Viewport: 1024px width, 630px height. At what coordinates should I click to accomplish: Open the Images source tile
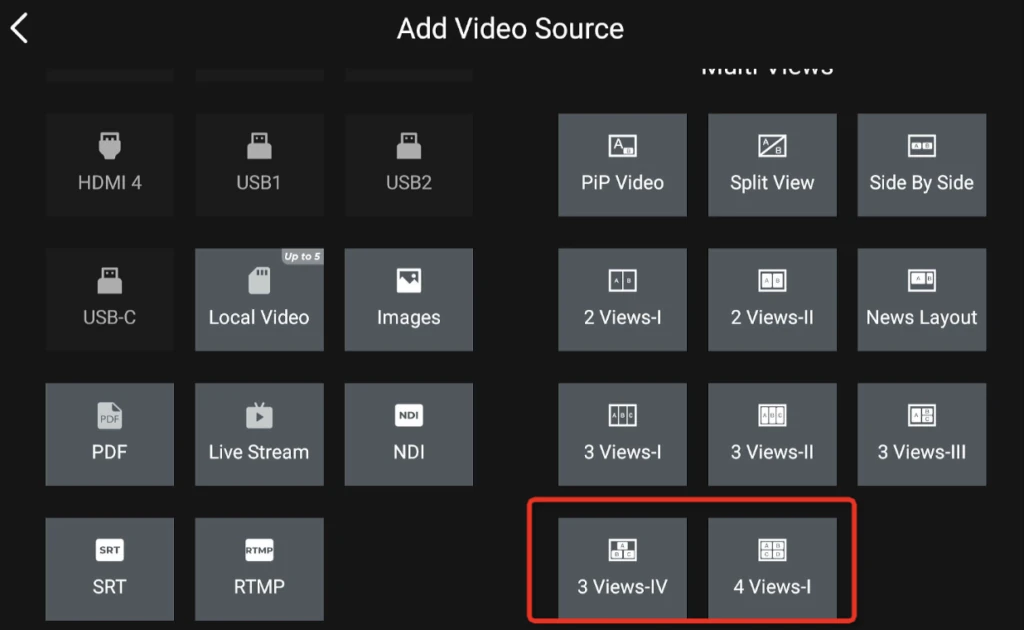coord(408,300)
